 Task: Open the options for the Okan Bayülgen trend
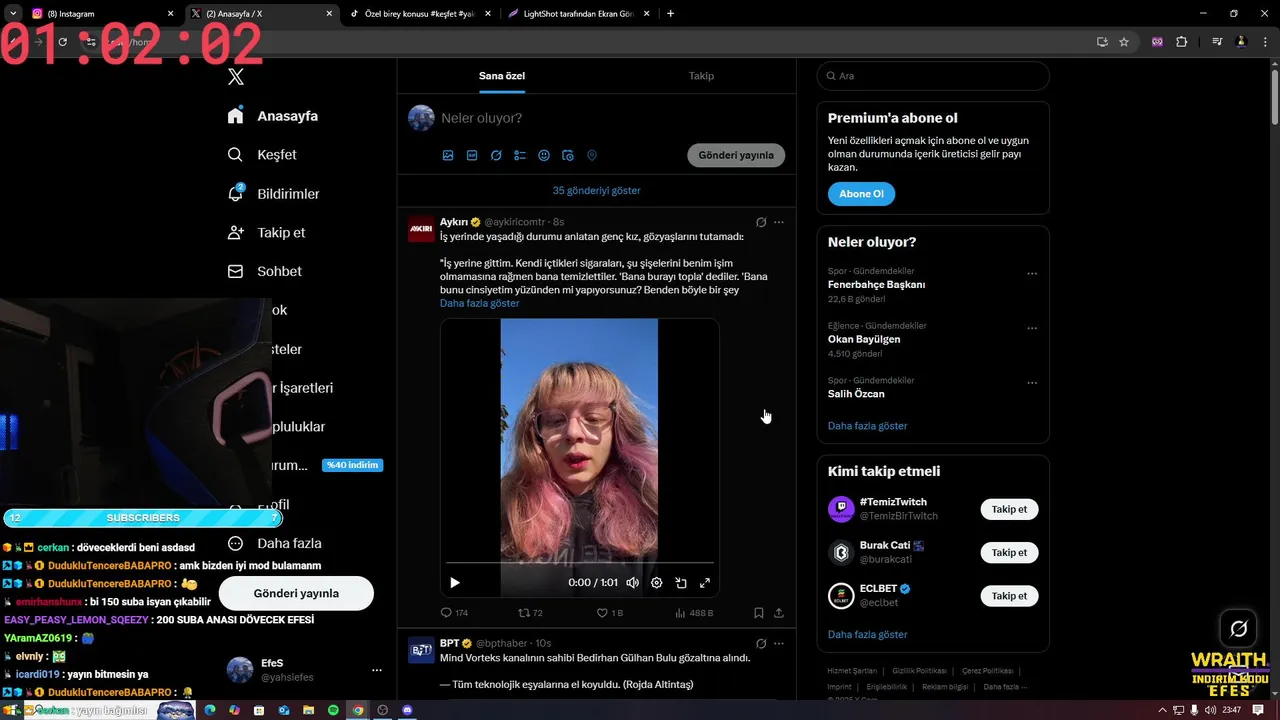click(1032, 328)
